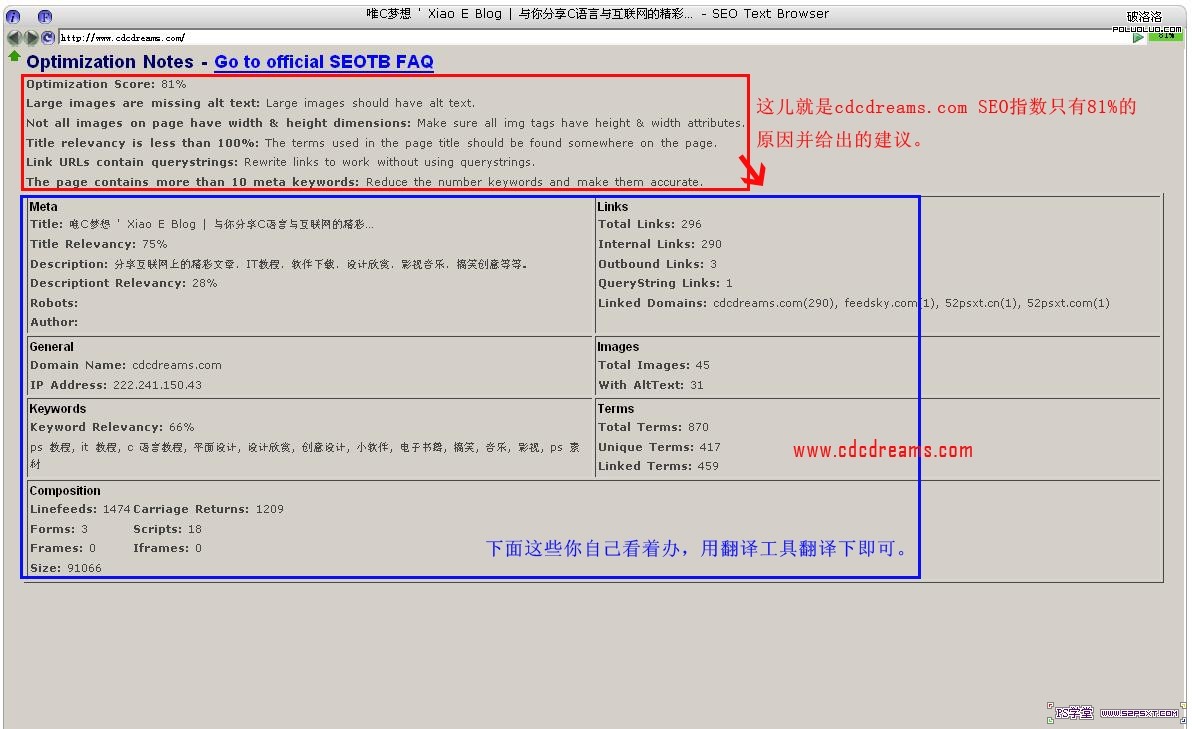
Task: Click the Terms section header
Action: pos(616,409)
